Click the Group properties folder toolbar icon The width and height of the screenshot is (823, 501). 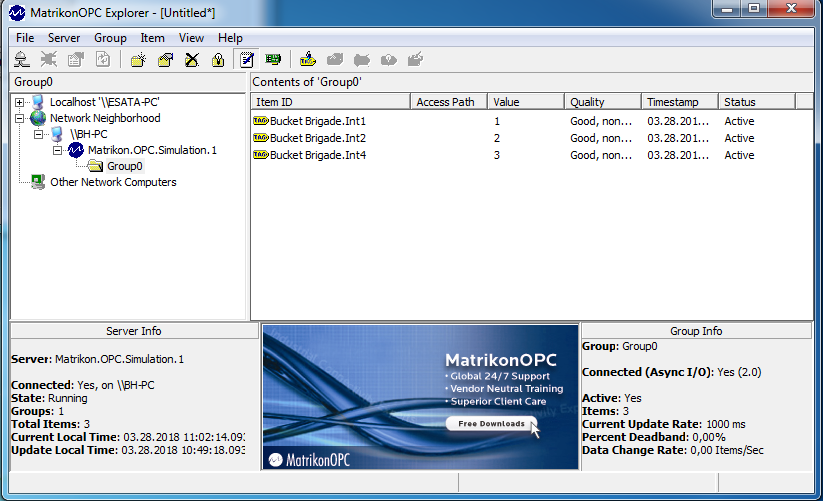click(165, 60)
